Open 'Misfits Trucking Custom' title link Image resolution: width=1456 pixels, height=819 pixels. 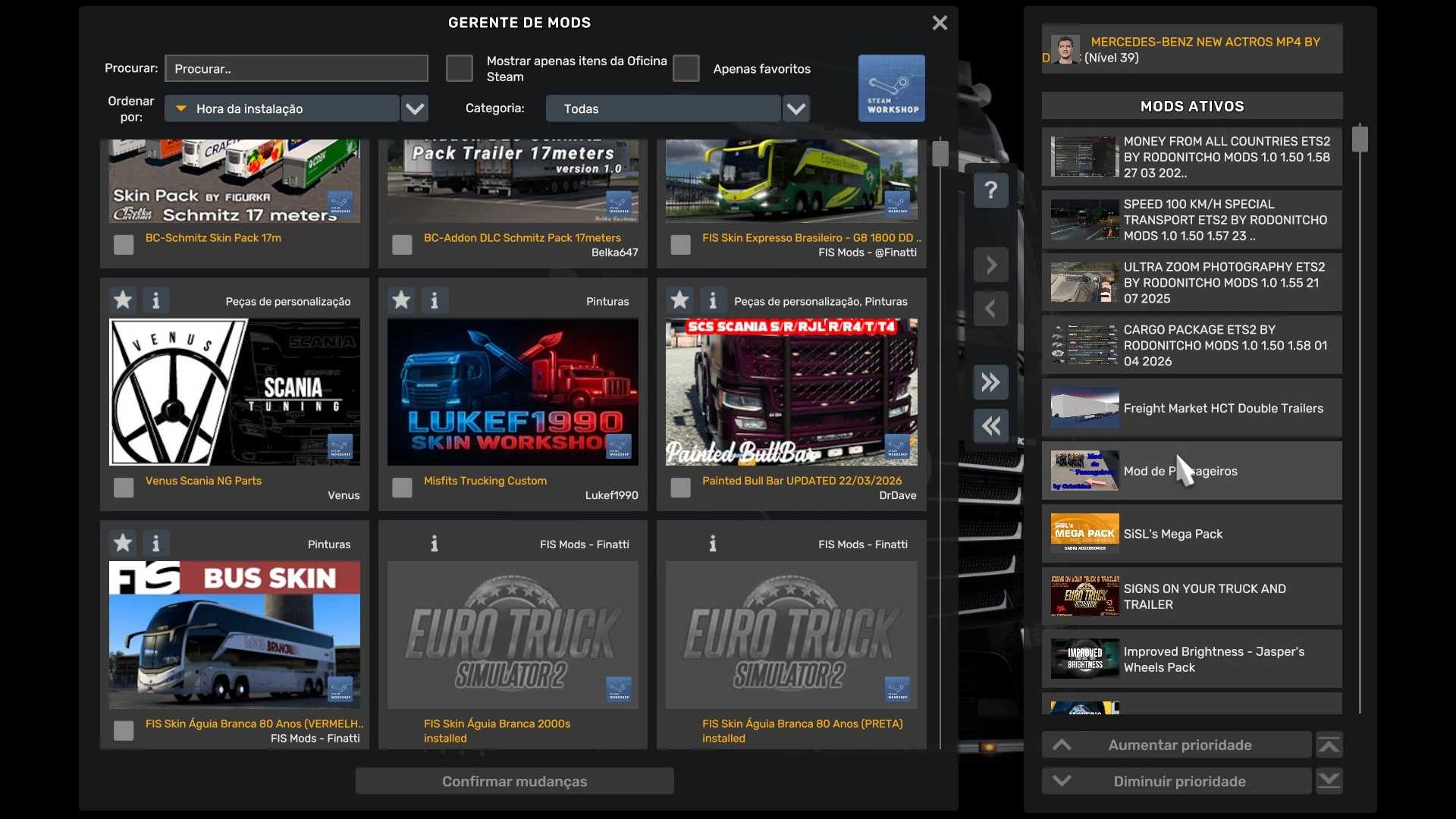(485, 481)
